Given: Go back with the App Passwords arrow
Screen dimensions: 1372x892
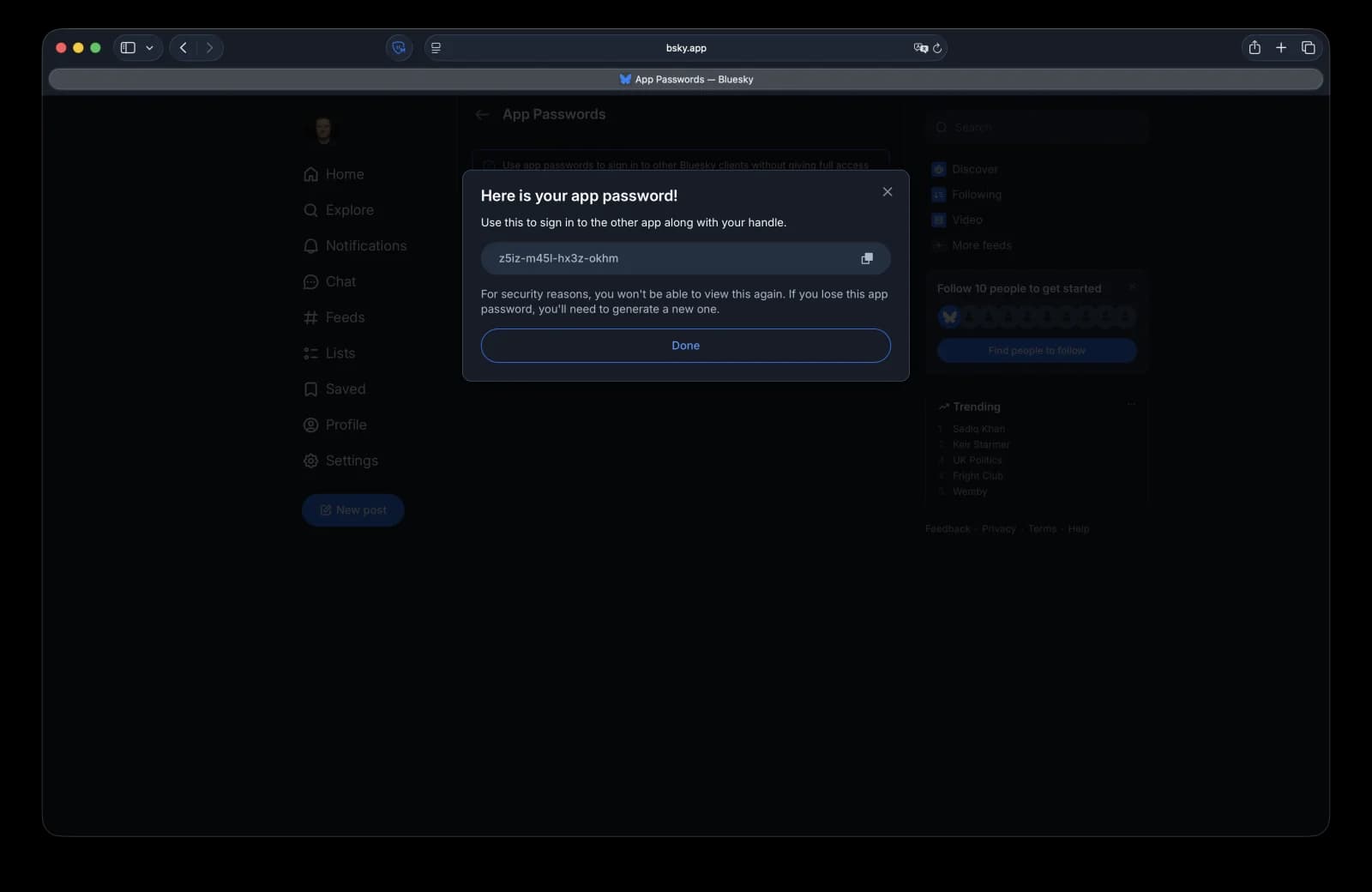Looking at the screenshot, I should [482, 115].
